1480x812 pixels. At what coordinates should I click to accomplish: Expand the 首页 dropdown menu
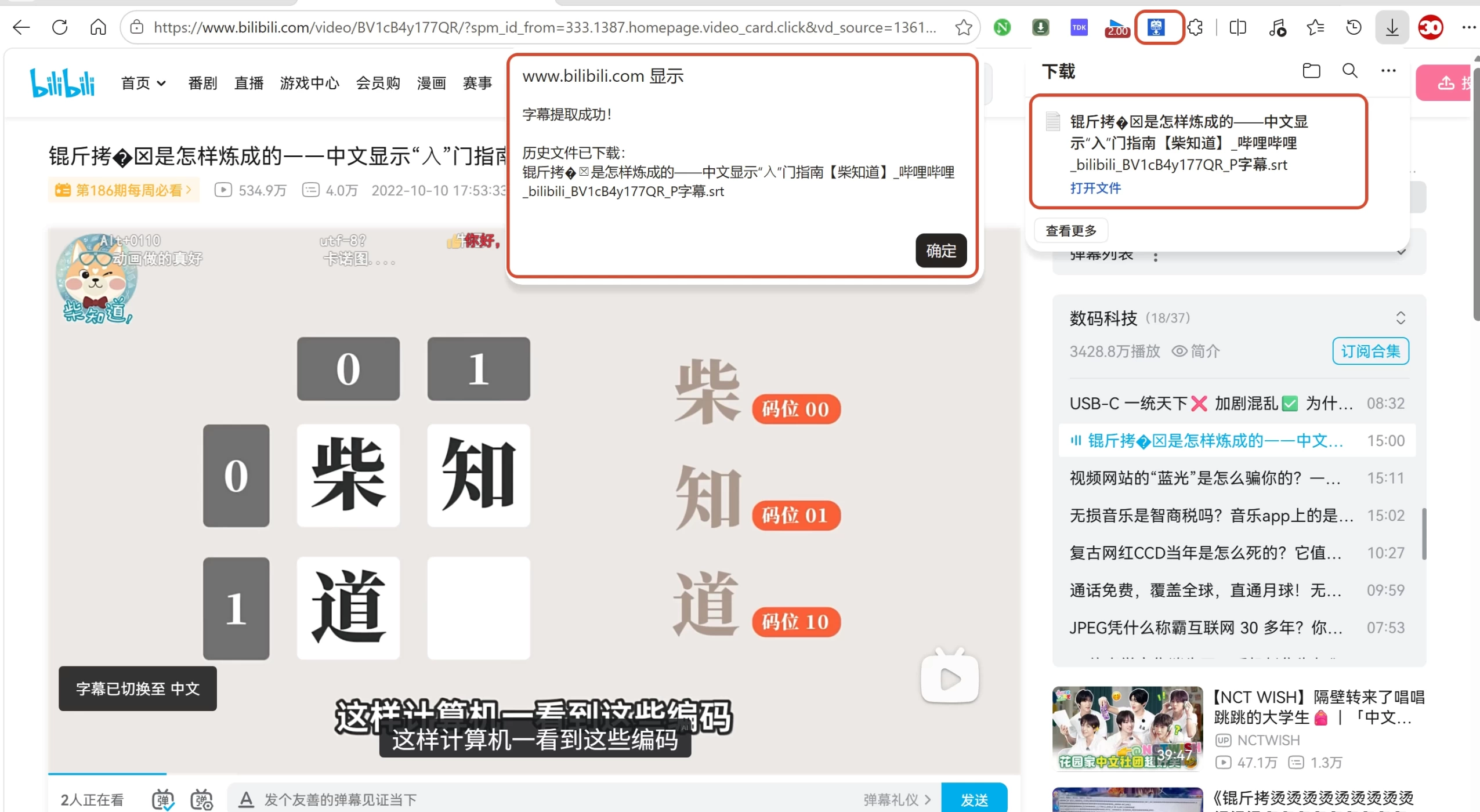(x=144, y=83)
